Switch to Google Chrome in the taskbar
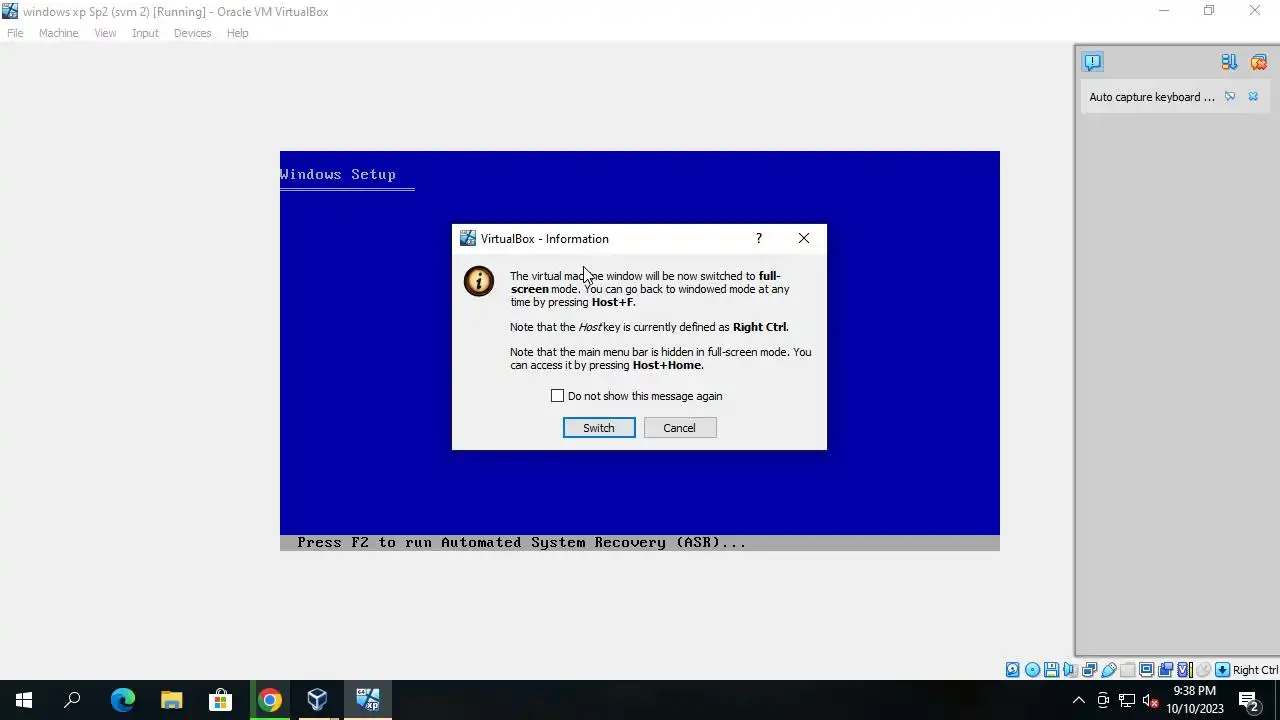This screenshot has width=1280, height=720. 269,700
